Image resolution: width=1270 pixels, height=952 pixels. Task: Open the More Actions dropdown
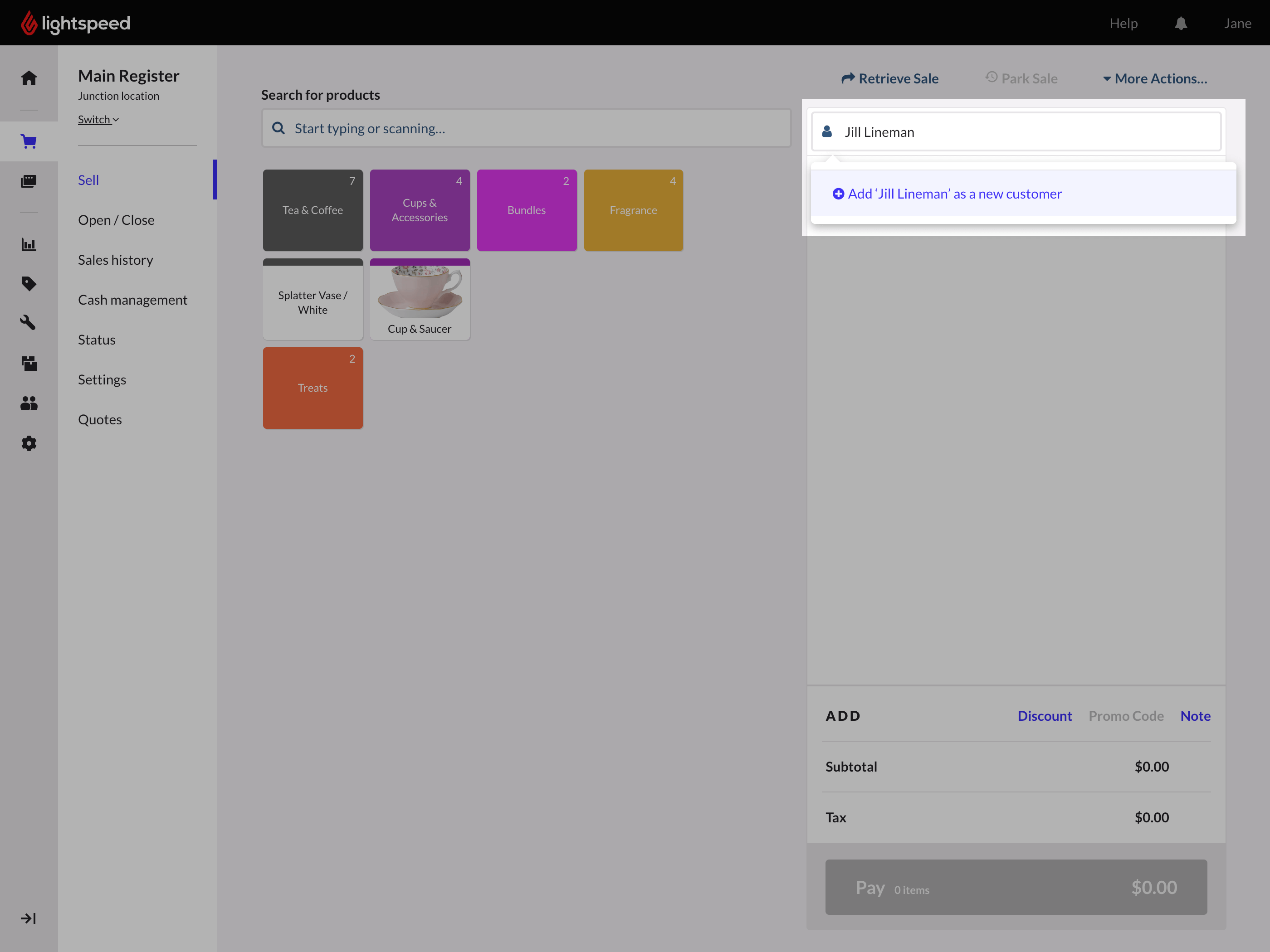tap(1155, 78)
